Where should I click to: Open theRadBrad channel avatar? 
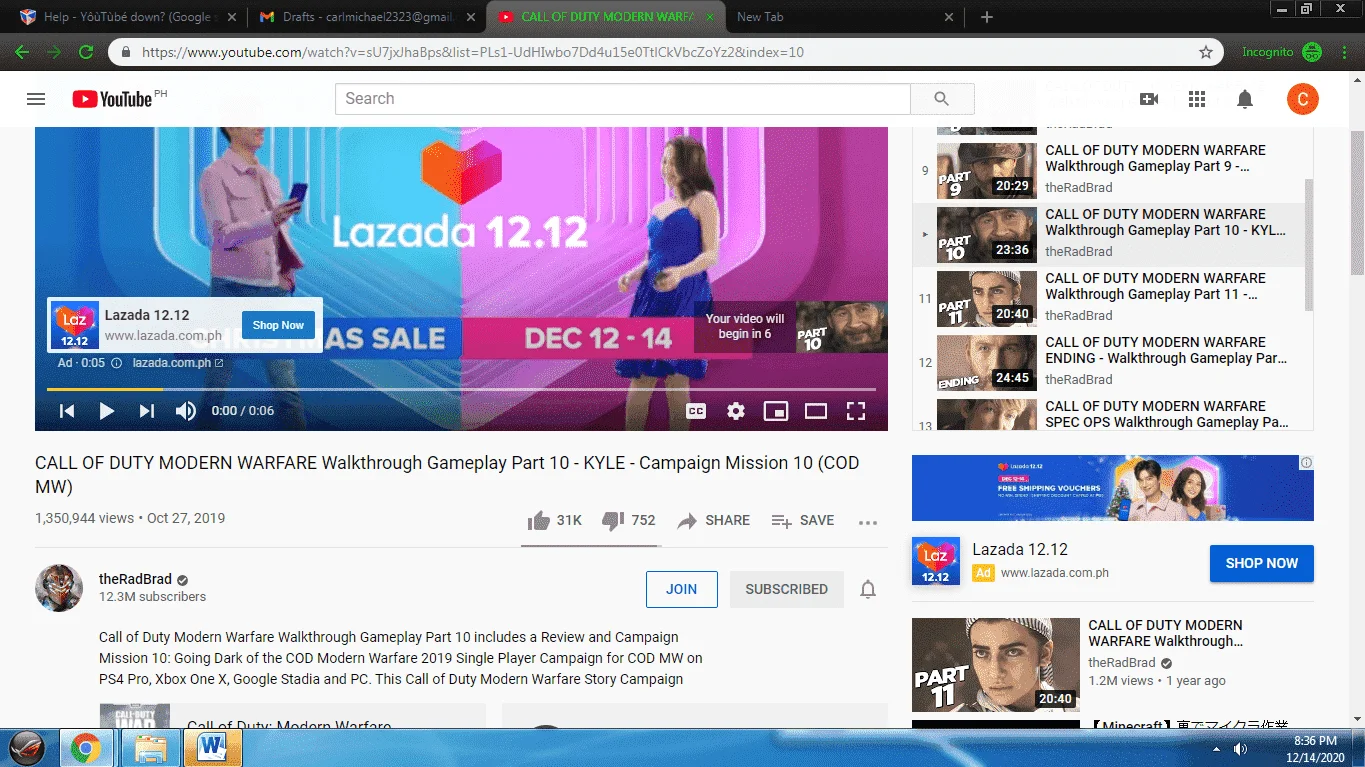59,588
